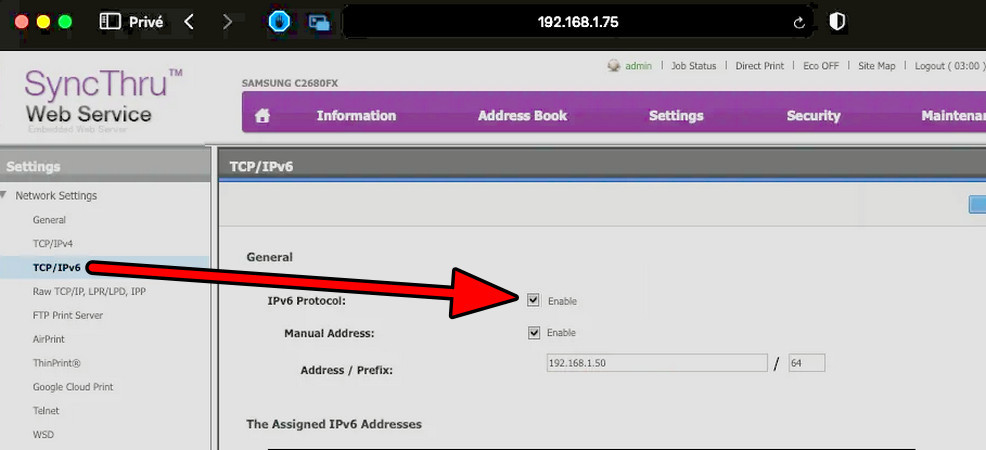The width and height of the screenshot is (986, 450).
Task: Click the SAMSUNG C2680FX model text
Action: click(x=290, y=83)
